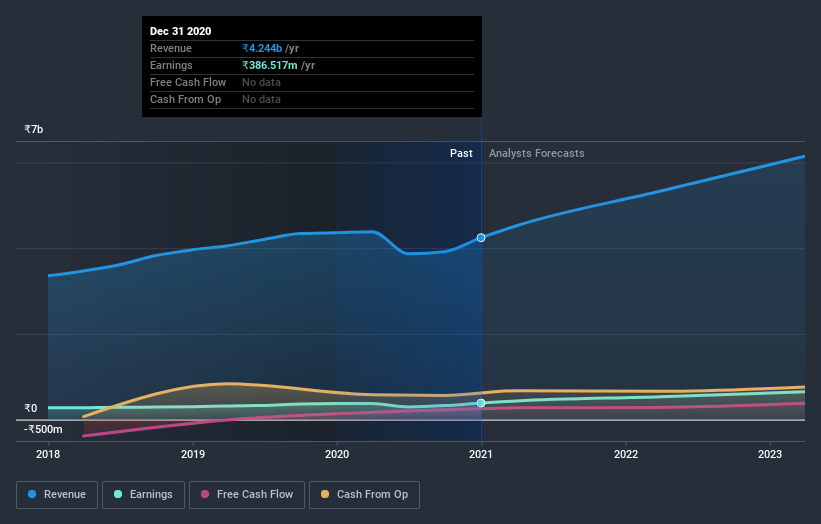This screenshot has height=524, width=821.
Task: Click the 2019 x-axis label
Action: coord(193,454)
